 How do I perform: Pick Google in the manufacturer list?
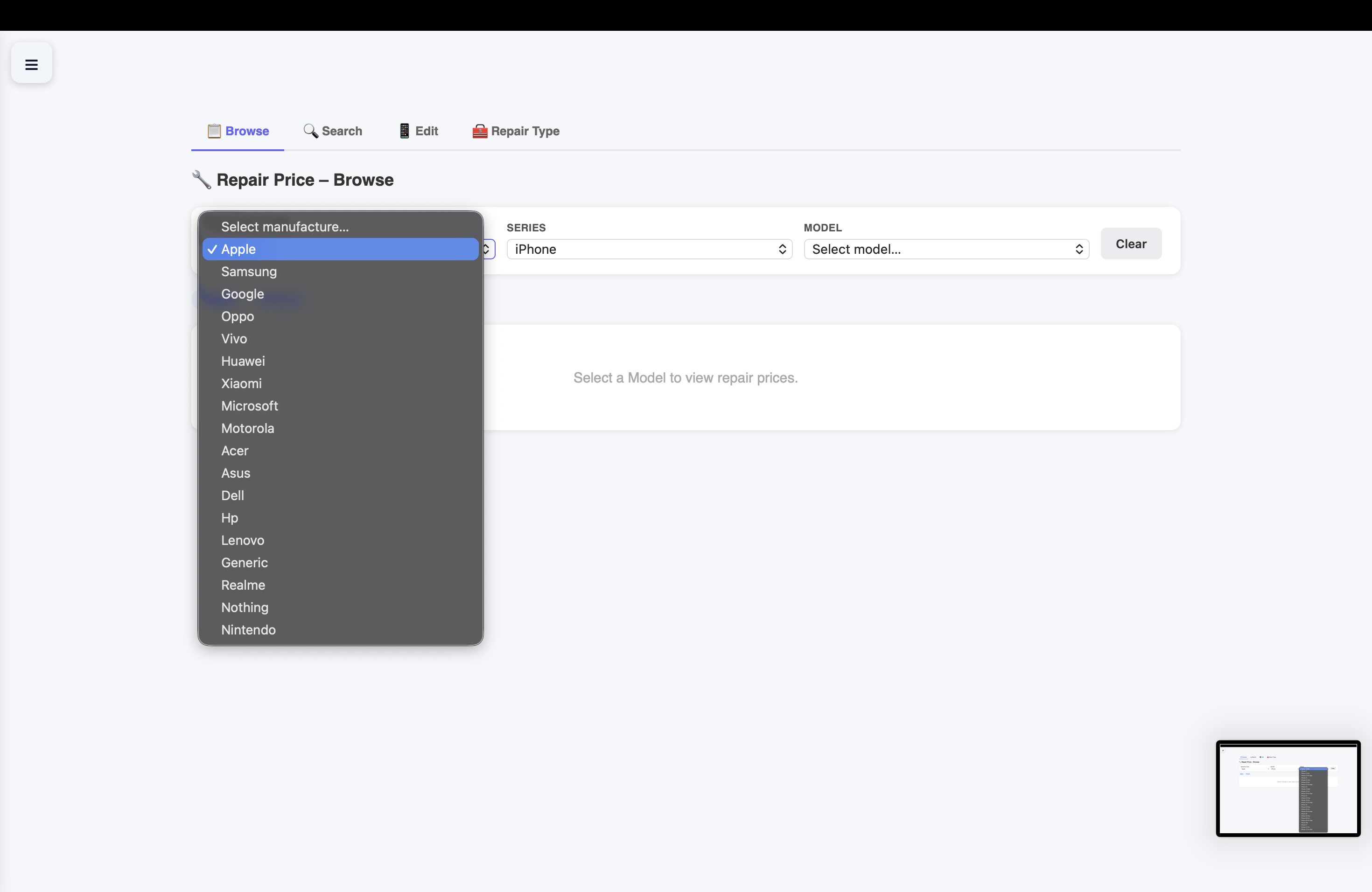coord(341,294)
